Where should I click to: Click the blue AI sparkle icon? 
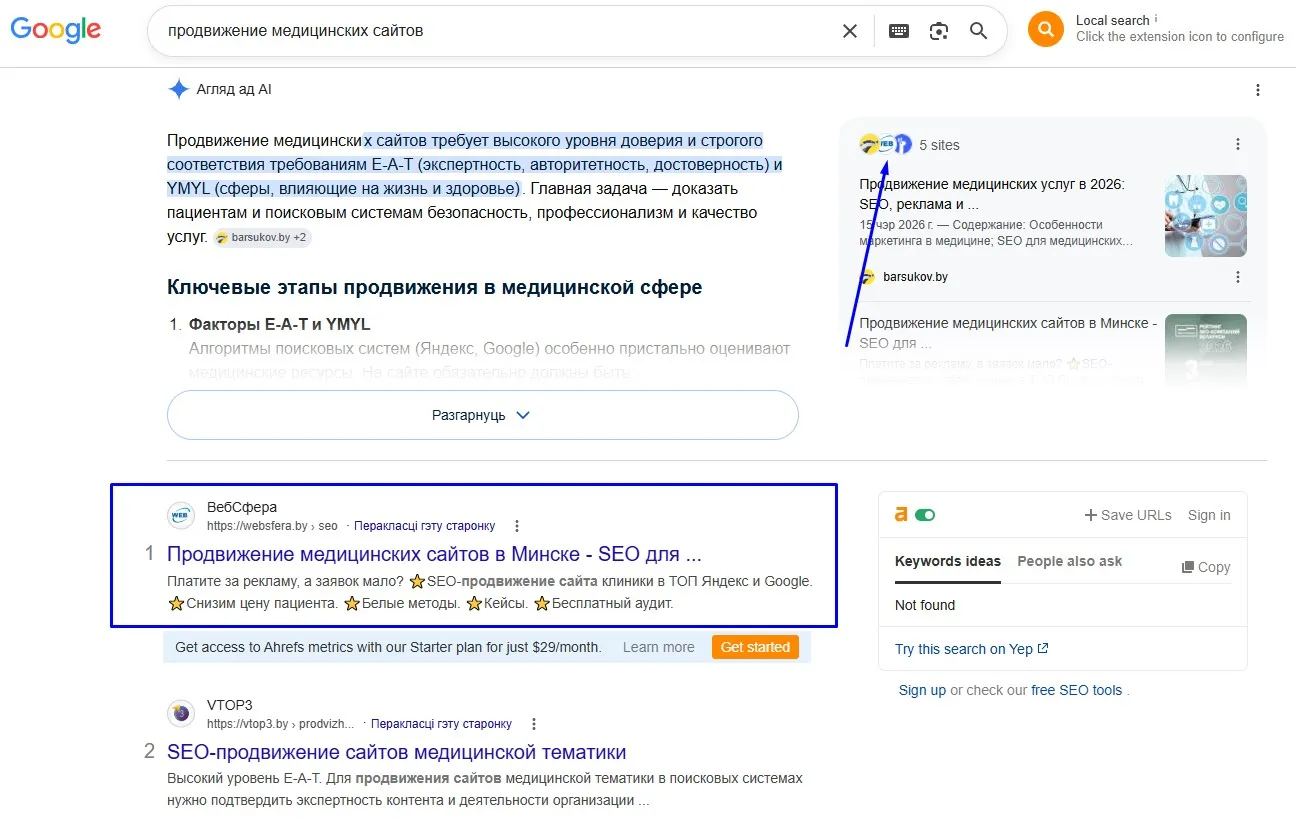179,89
